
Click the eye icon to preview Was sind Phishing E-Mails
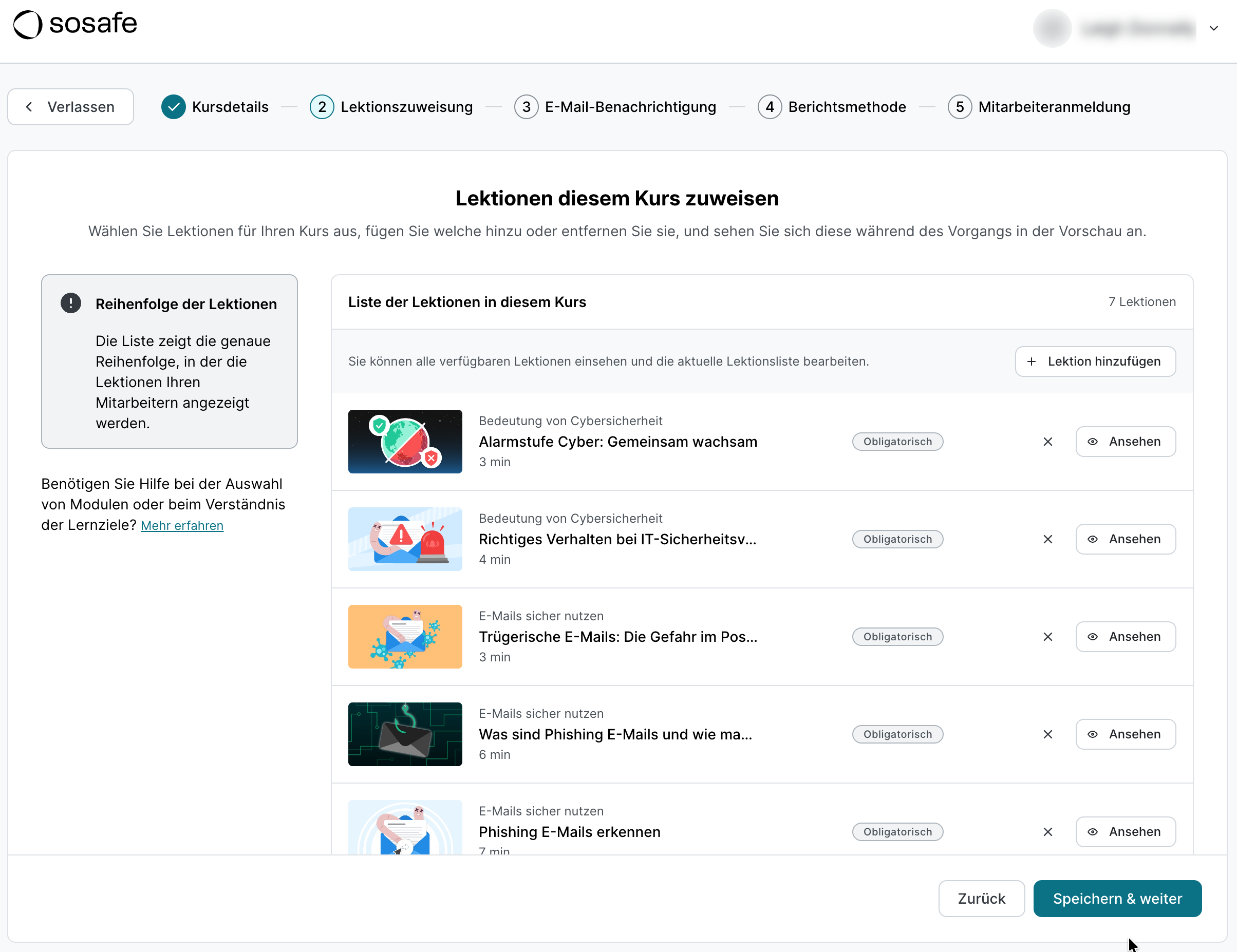(x=1094, y=734)
